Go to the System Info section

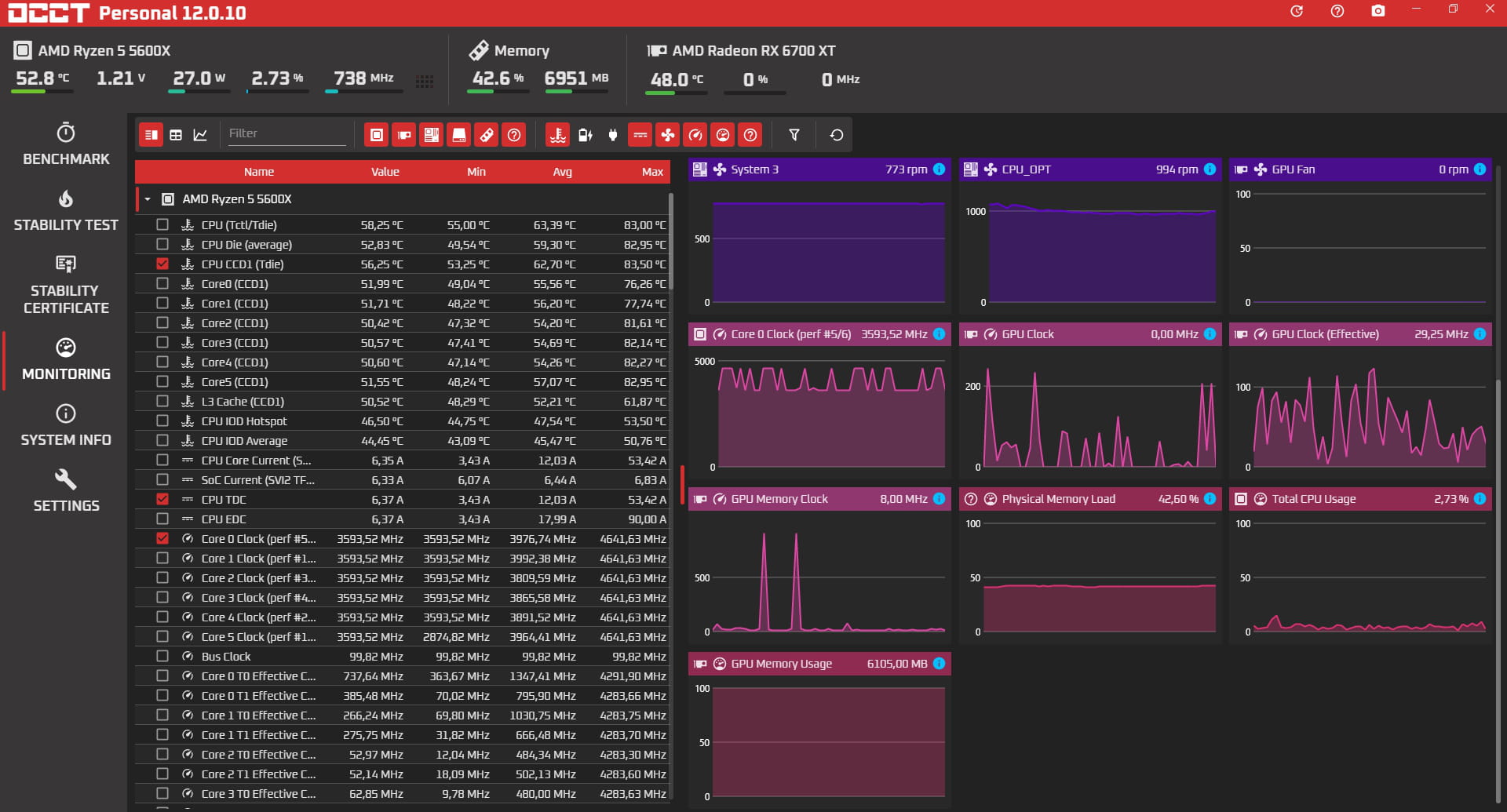66,426
